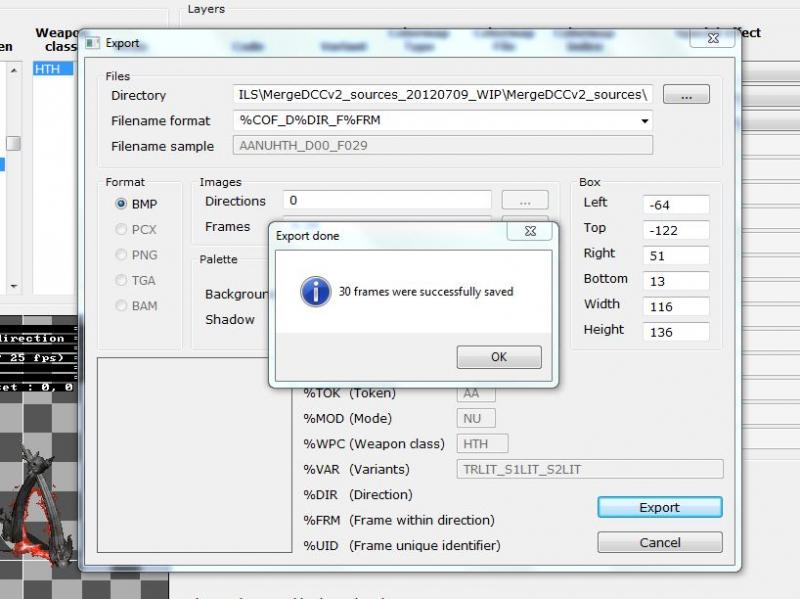Click the %DIR (Direction) label

[358, 495]
